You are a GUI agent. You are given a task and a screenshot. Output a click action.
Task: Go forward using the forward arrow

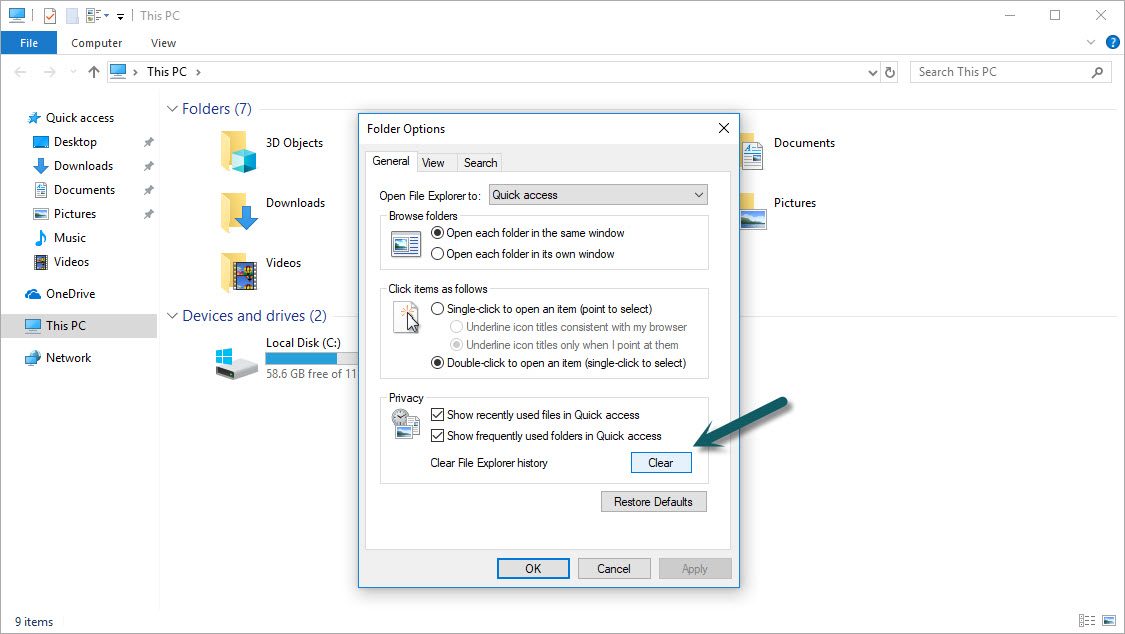click(x=49, y=72)
